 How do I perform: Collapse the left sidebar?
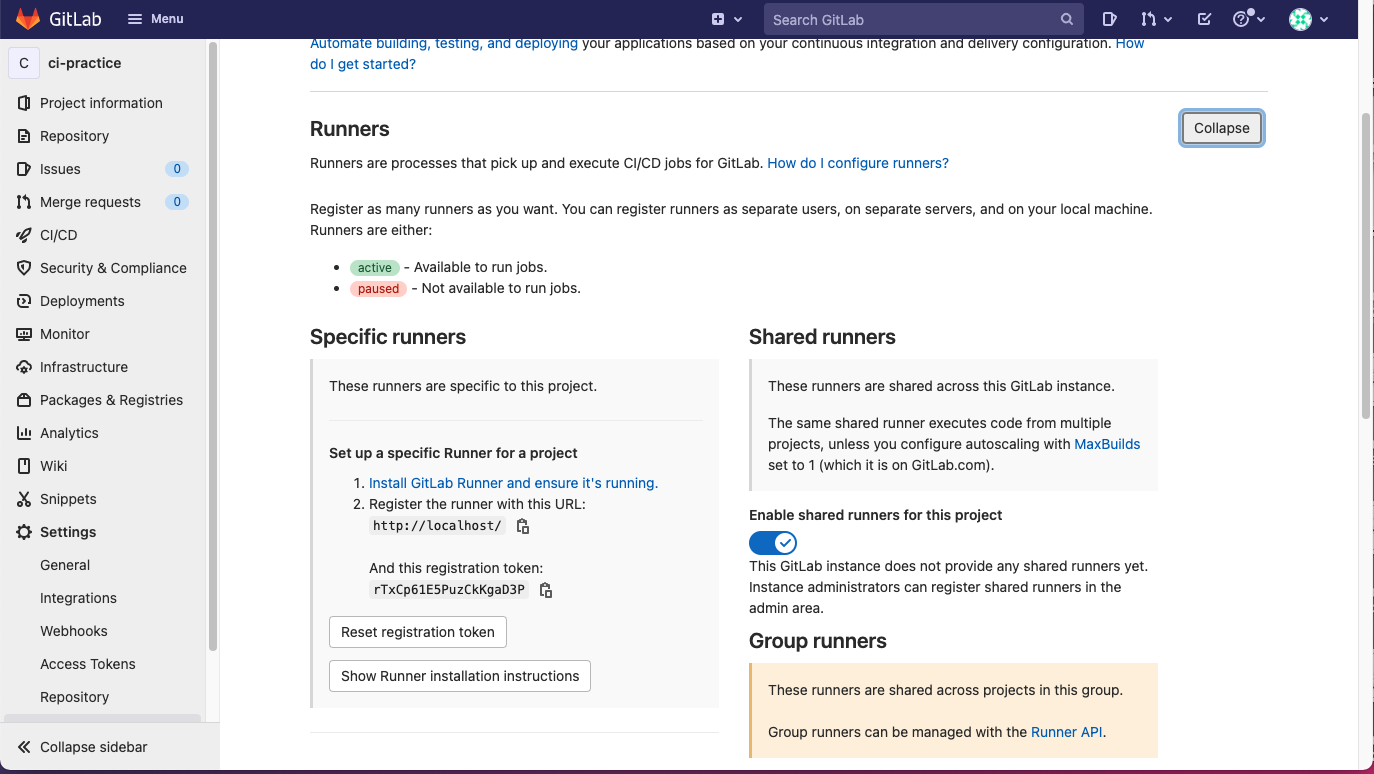click(x=93, y=746)
